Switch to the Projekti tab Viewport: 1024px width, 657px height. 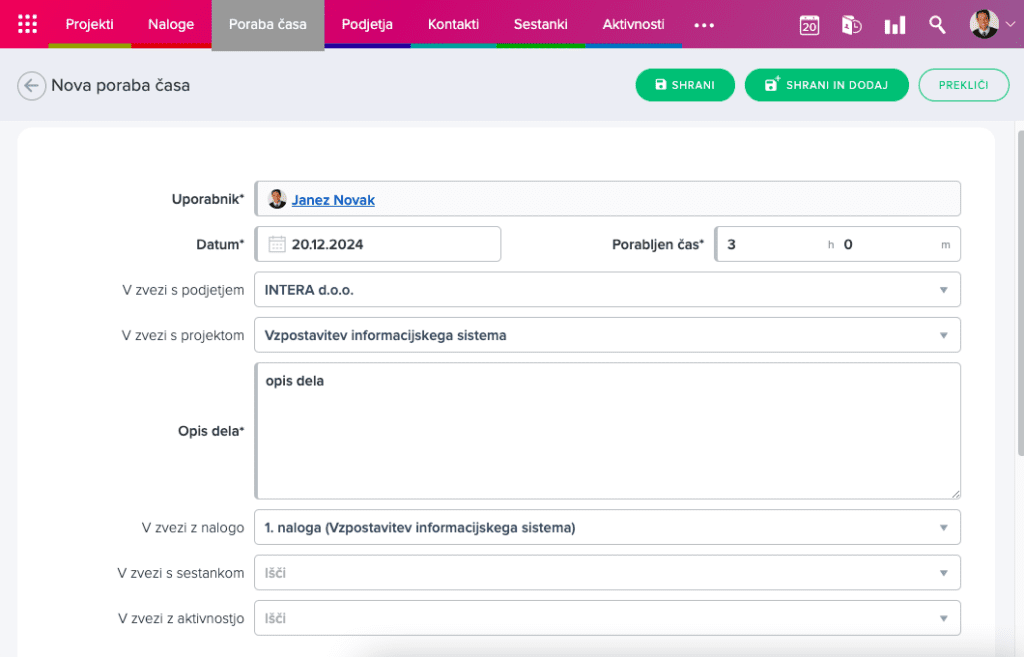tap(89, 24)
